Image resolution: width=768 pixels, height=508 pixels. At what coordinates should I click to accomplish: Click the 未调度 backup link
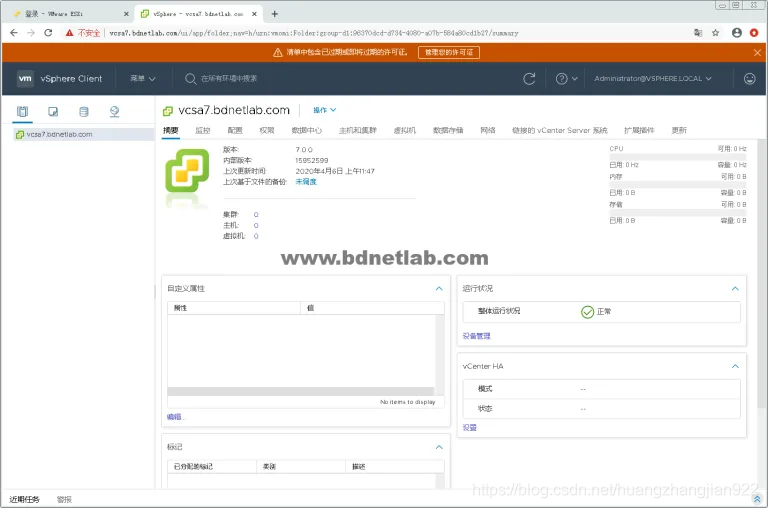tap(306, 182)
